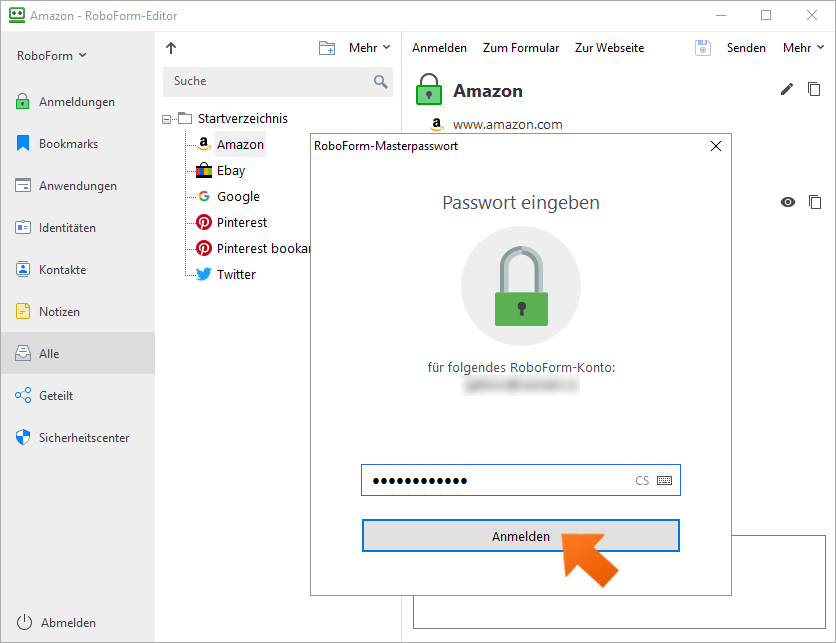Open the Bookmarks section in the sidebar

78,143
